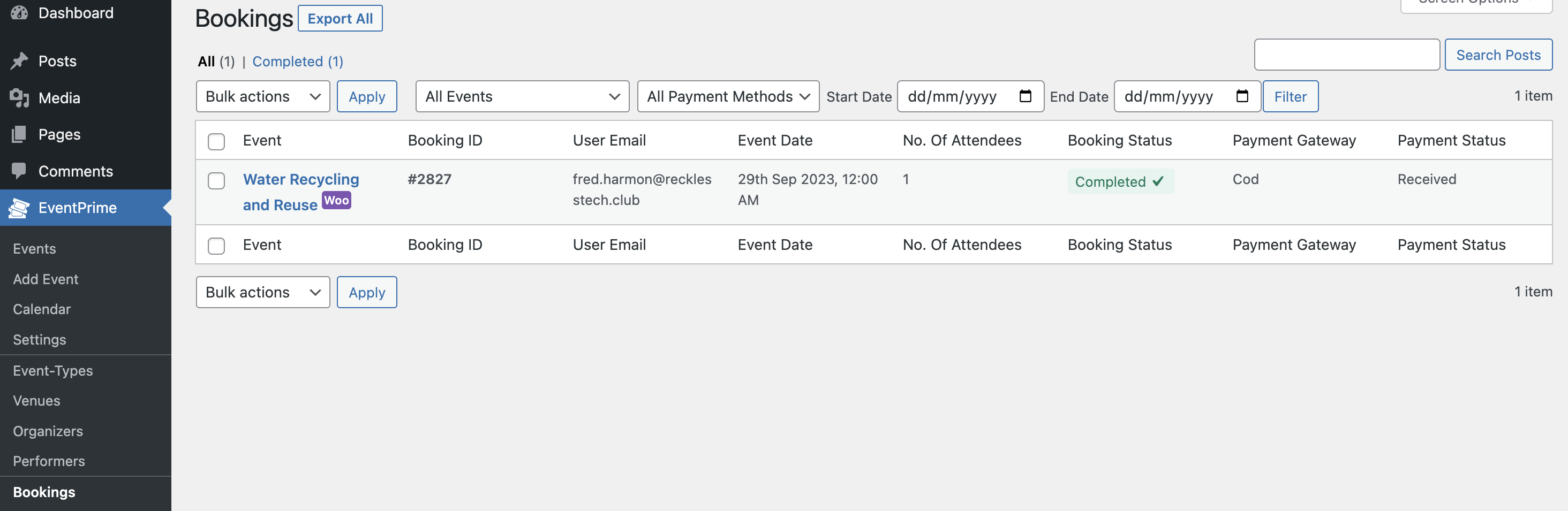Open the top Bulk actions dropdown
This screenshot has width=1568, height=511.
pos(262,97)
